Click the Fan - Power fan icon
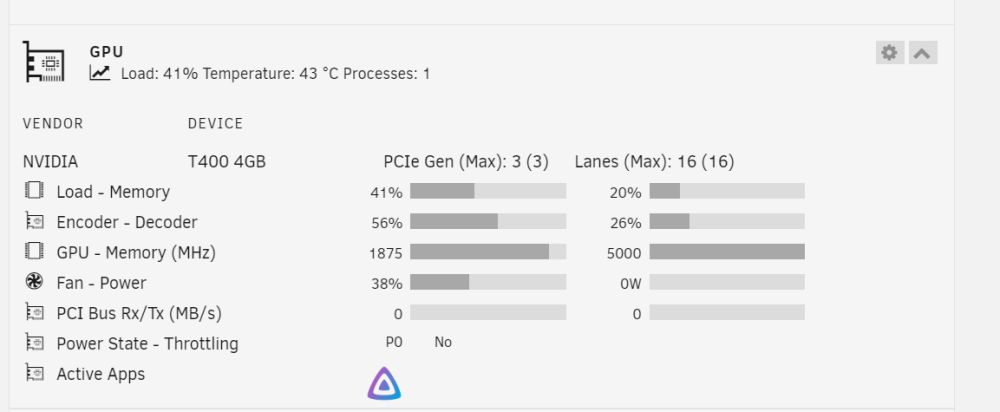 point(34,281)
